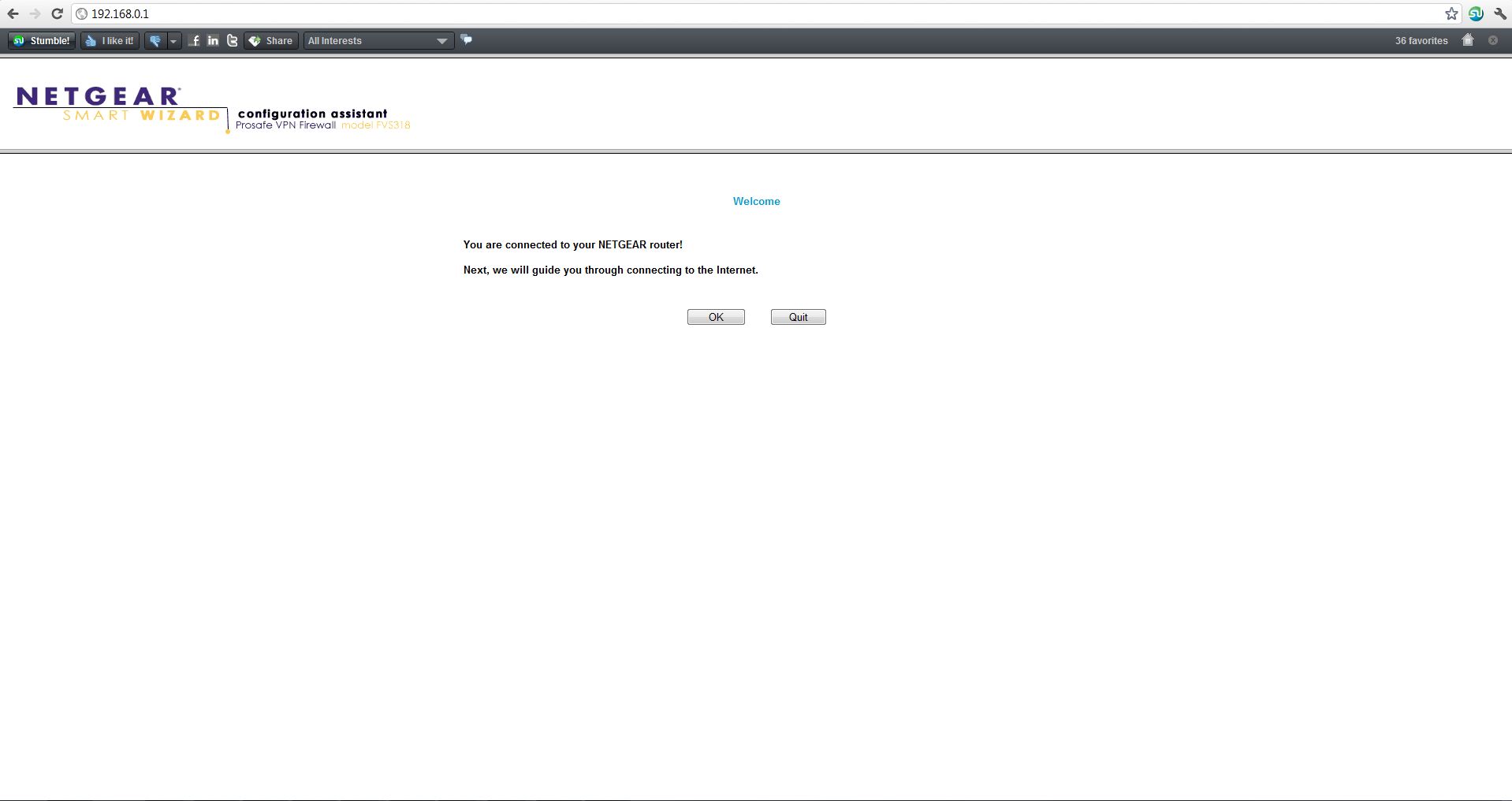Share via the LinkedIn icon

[213, 40]
